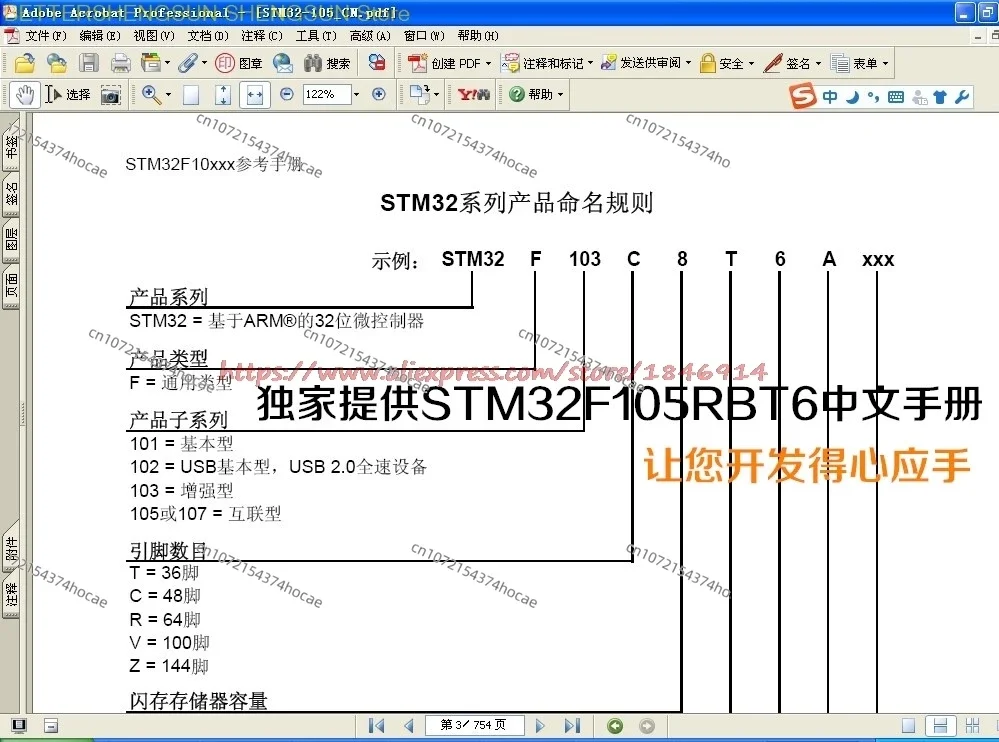The image size is (999, 742).
Task: Expand the attach file dropdown arrow
Action: coord(205,63)
